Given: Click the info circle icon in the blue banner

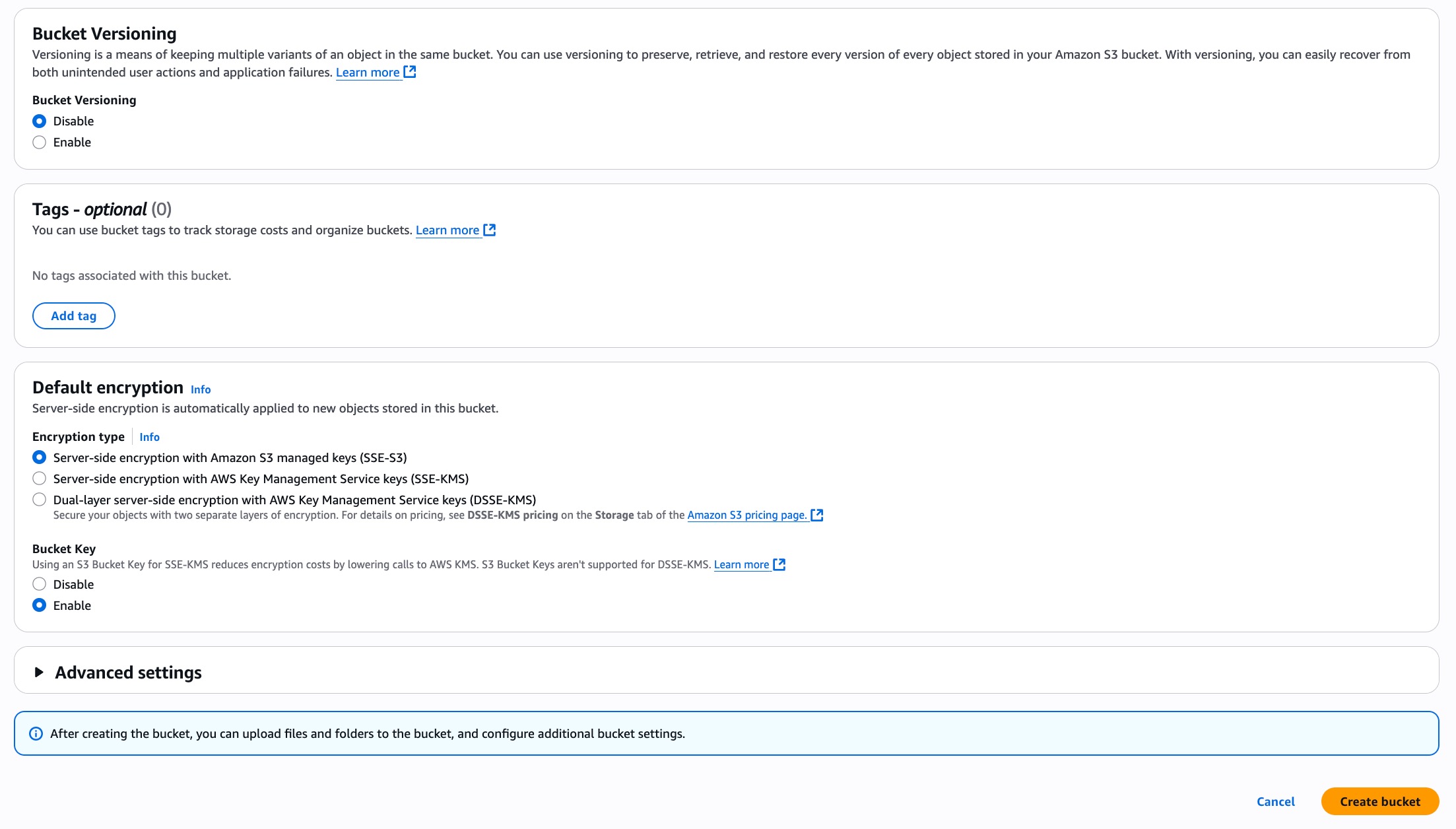Looking at the screenshot, I should pos(35,733).
